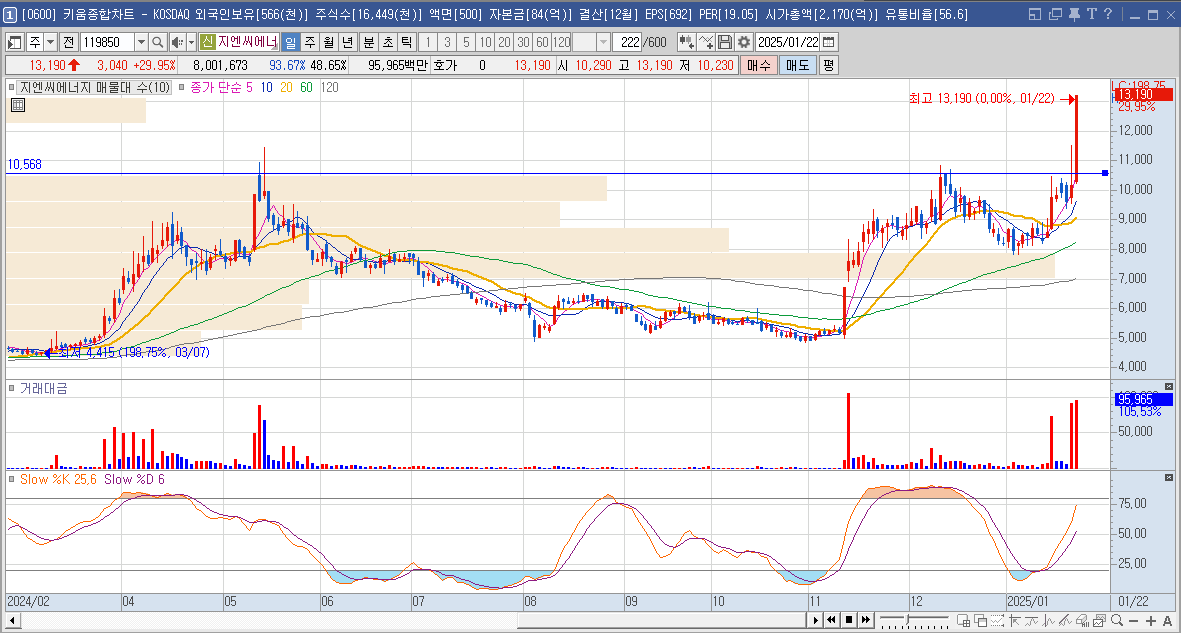Image resolution: width=1181 pixels, height=633 pixels.
Task: Open the 주 market type dropdown arrow
Action: 50,42
